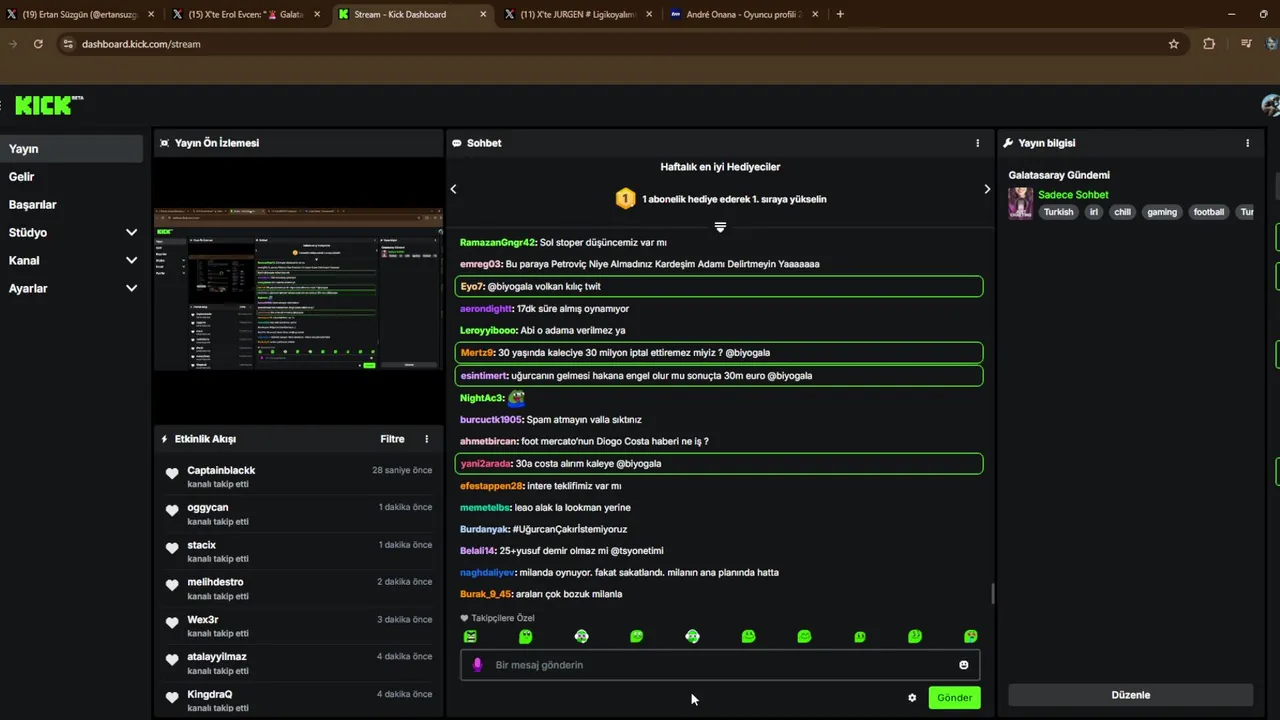
Task: Click username RamazanGngr42 in chat
Action: [498, 242]
